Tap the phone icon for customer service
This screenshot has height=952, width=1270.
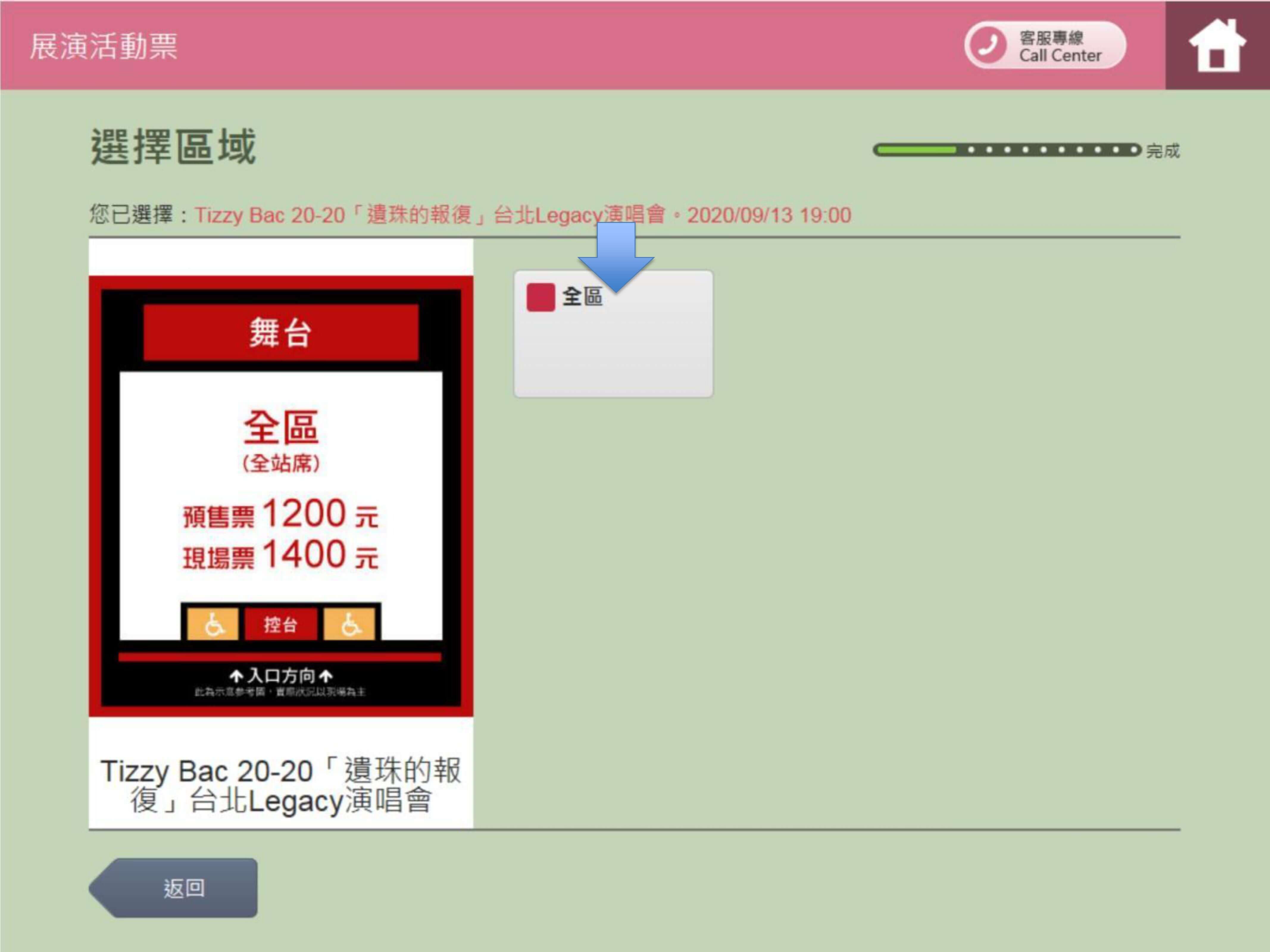pyautogui.click(x=988, y=45)
